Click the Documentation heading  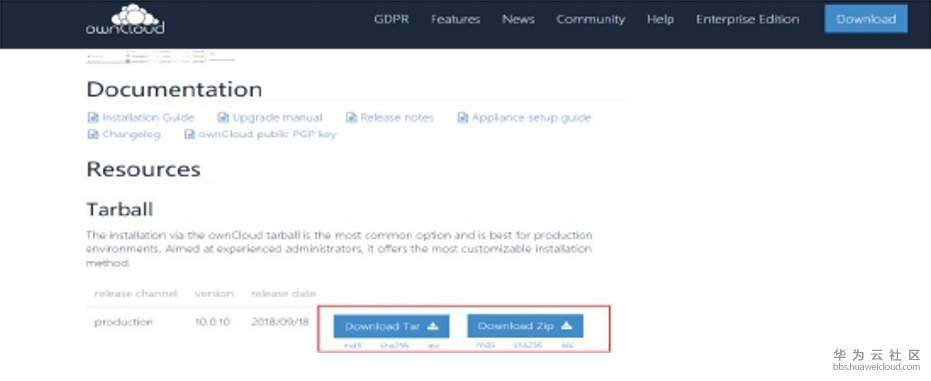pos(174,90)
